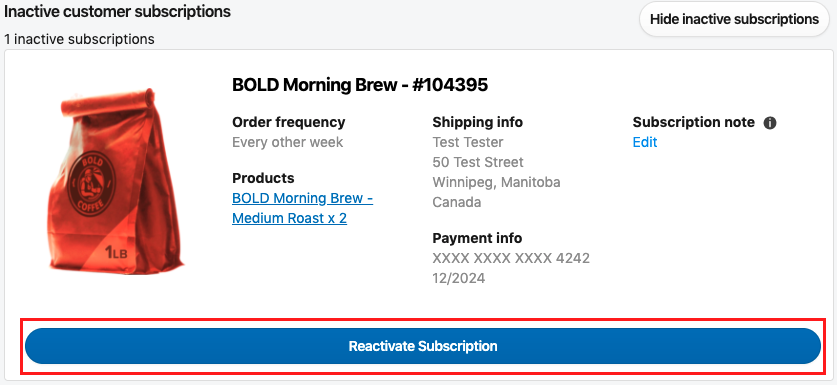Click the BOLD Coffee logo on bag
This screenshot has width=837, height=385.
click(x=91, y=183)
